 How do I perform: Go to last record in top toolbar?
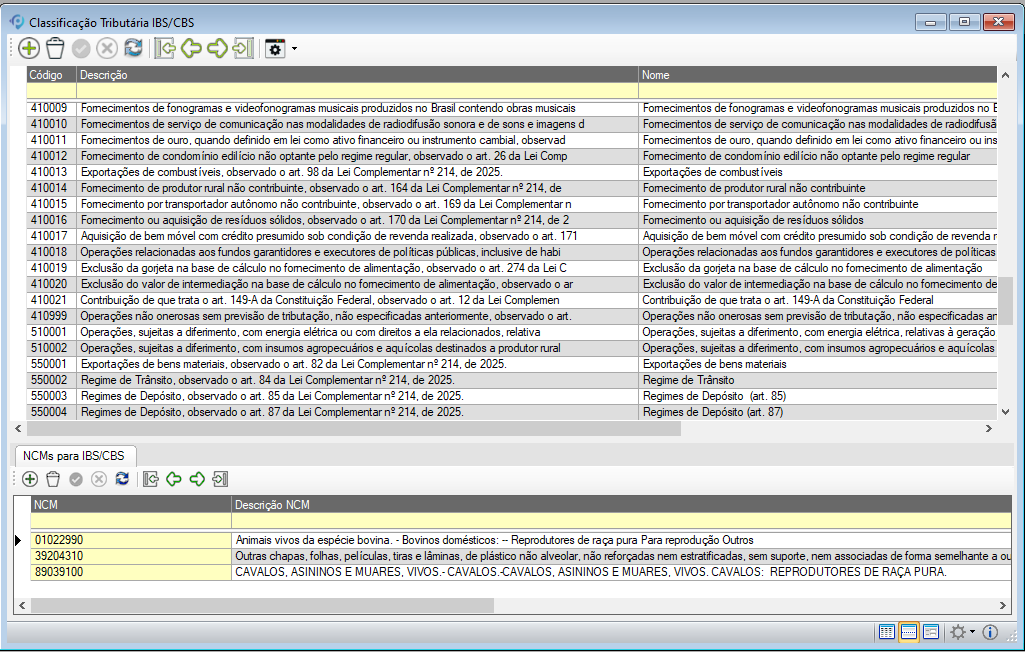point(243,48)
